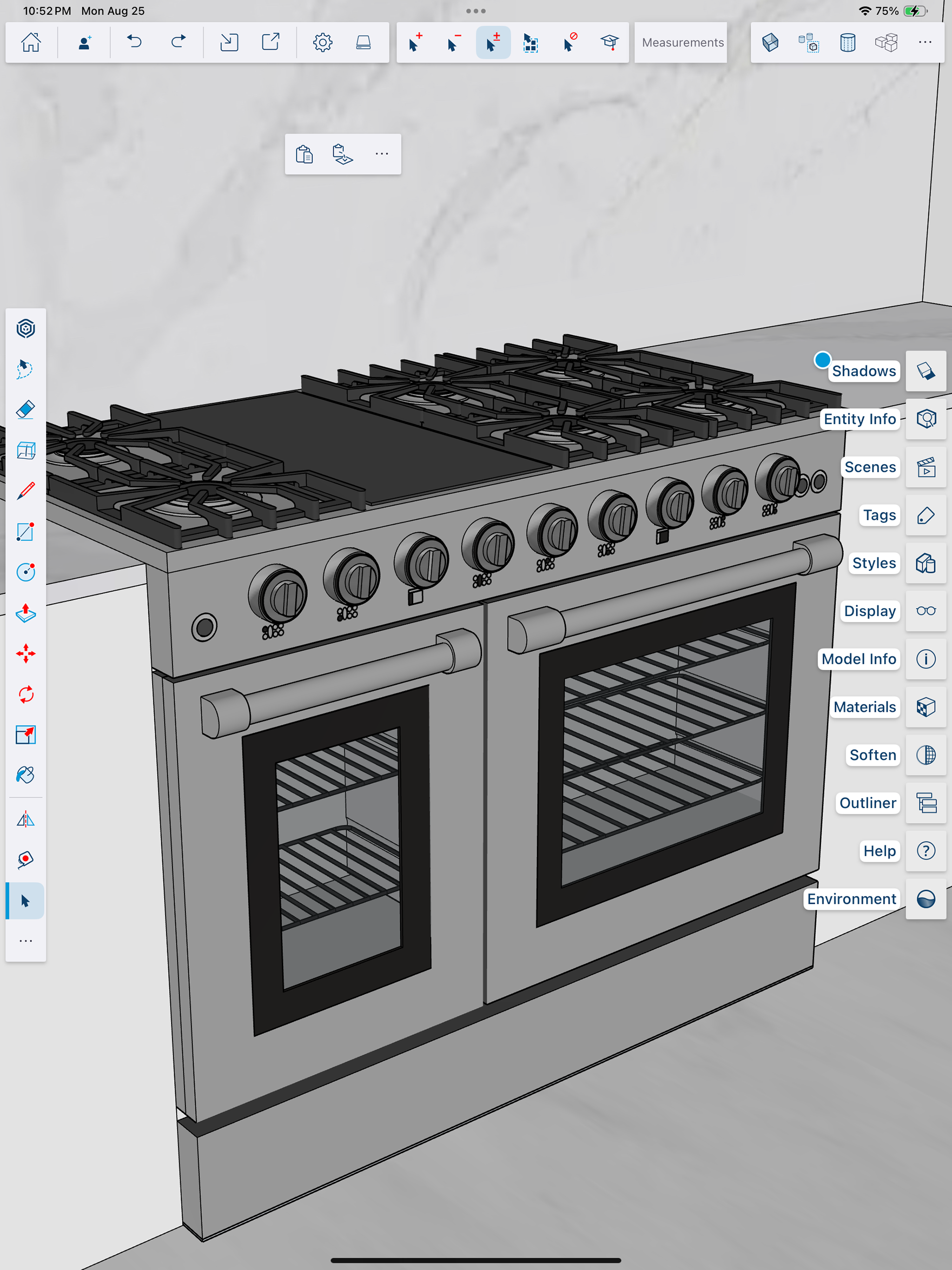Select the Tape Measure tool
Screen dimensions: 952x1270
25,860
